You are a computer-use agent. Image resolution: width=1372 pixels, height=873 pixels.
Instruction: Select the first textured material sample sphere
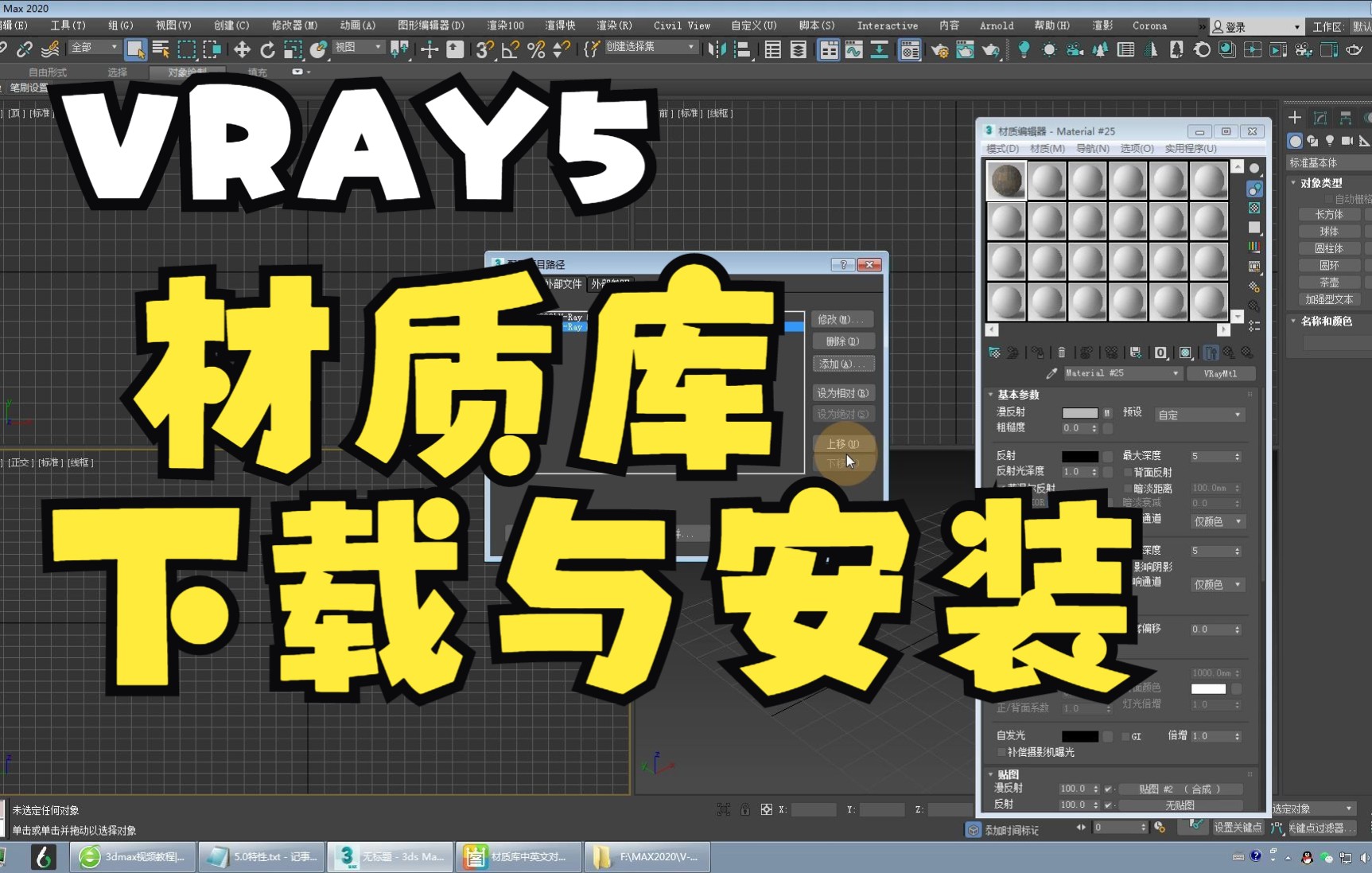pos(1006,180)
